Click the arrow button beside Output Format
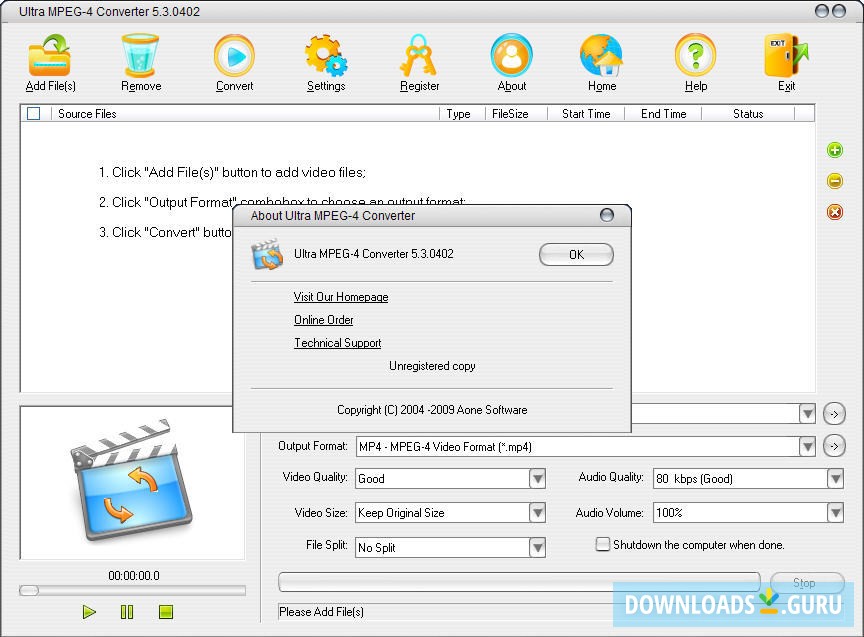 click(x=834, y=446)
